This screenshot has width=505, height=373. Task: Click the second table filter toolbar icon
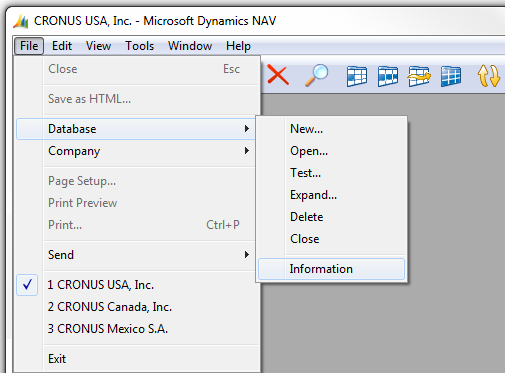(x=388, y=76)
